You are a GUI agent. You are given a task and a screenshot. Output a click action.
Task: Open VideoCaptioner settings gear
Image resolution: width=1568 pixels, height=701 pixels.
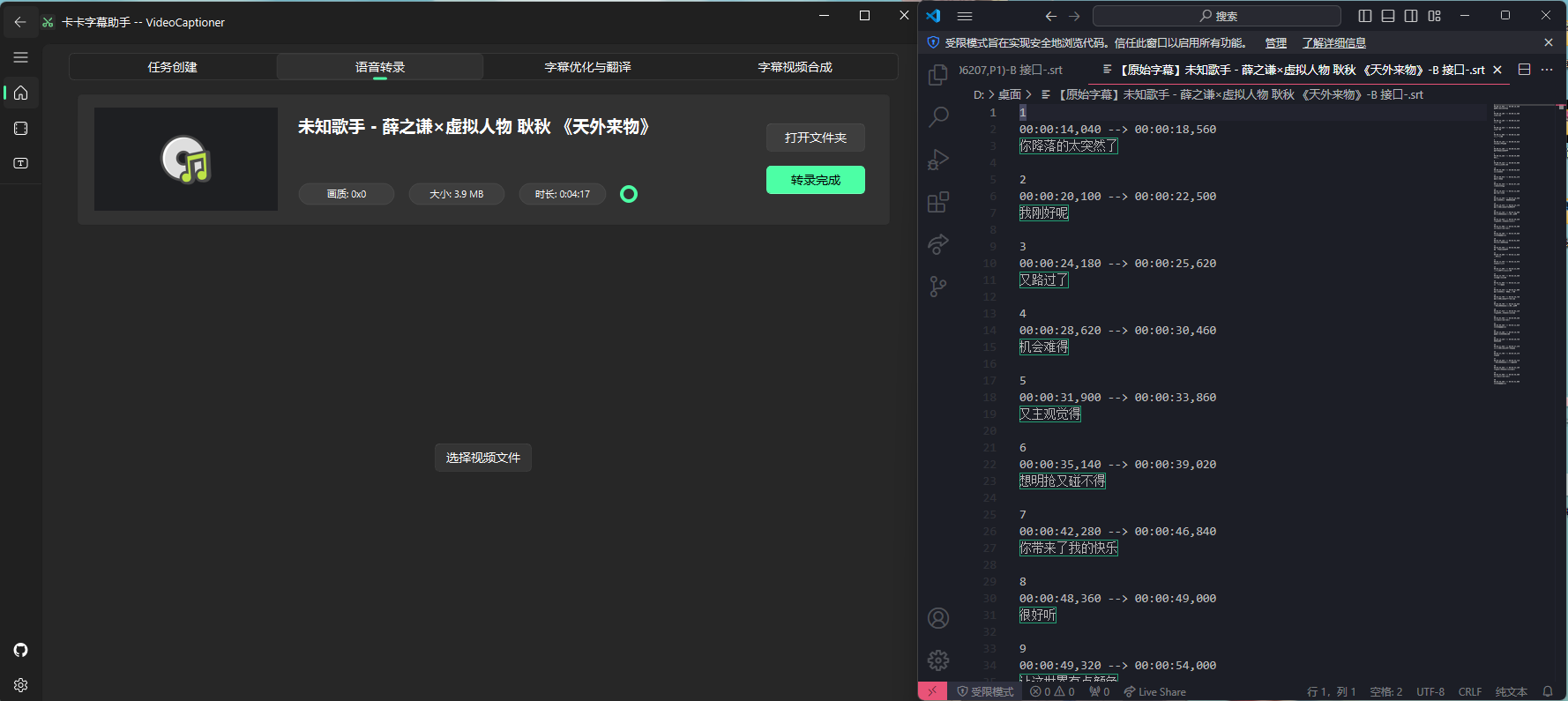(21, 685)
